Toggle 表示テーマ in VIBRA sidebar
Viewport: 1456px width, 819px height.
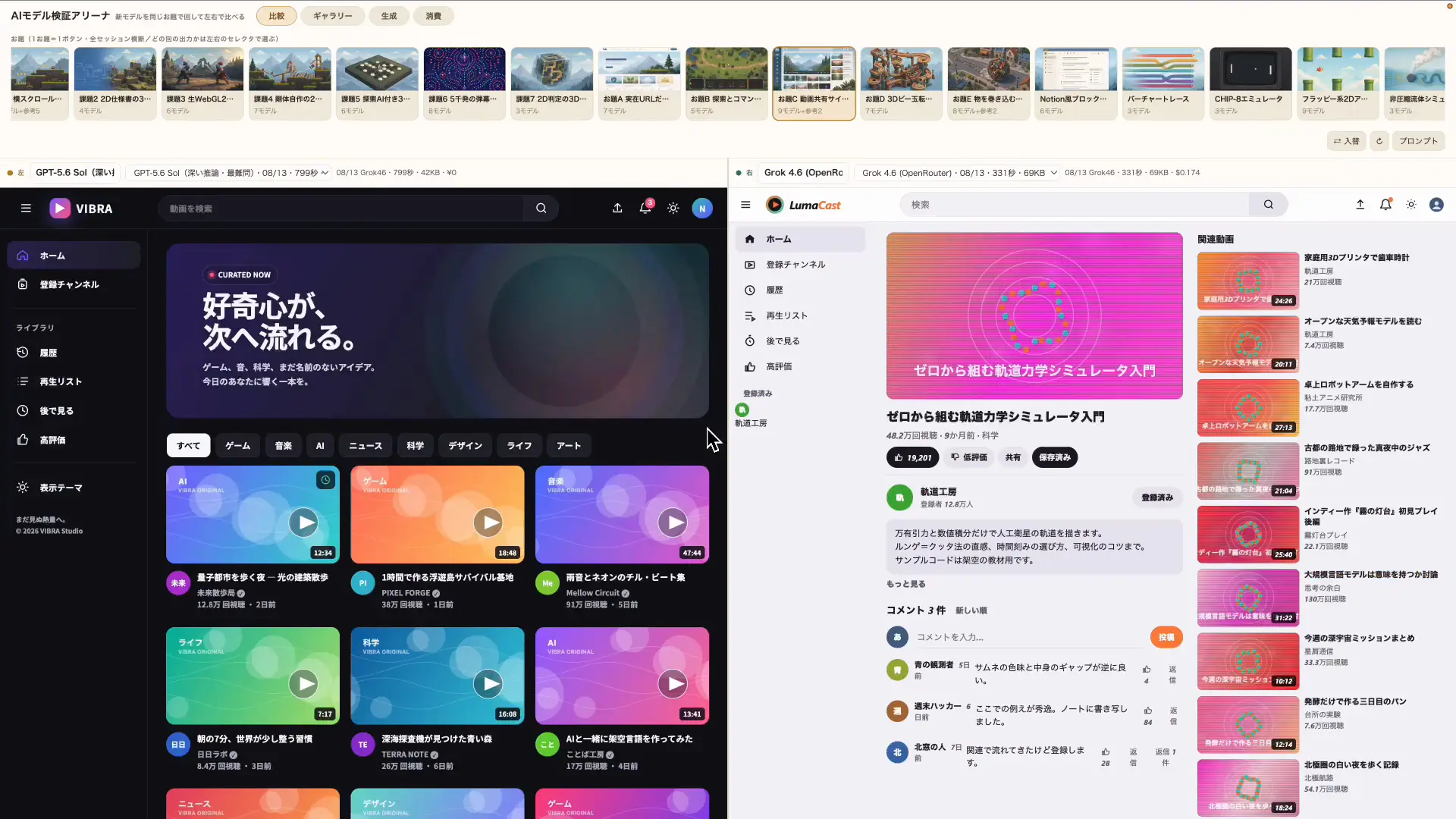(x=74, y=488)
